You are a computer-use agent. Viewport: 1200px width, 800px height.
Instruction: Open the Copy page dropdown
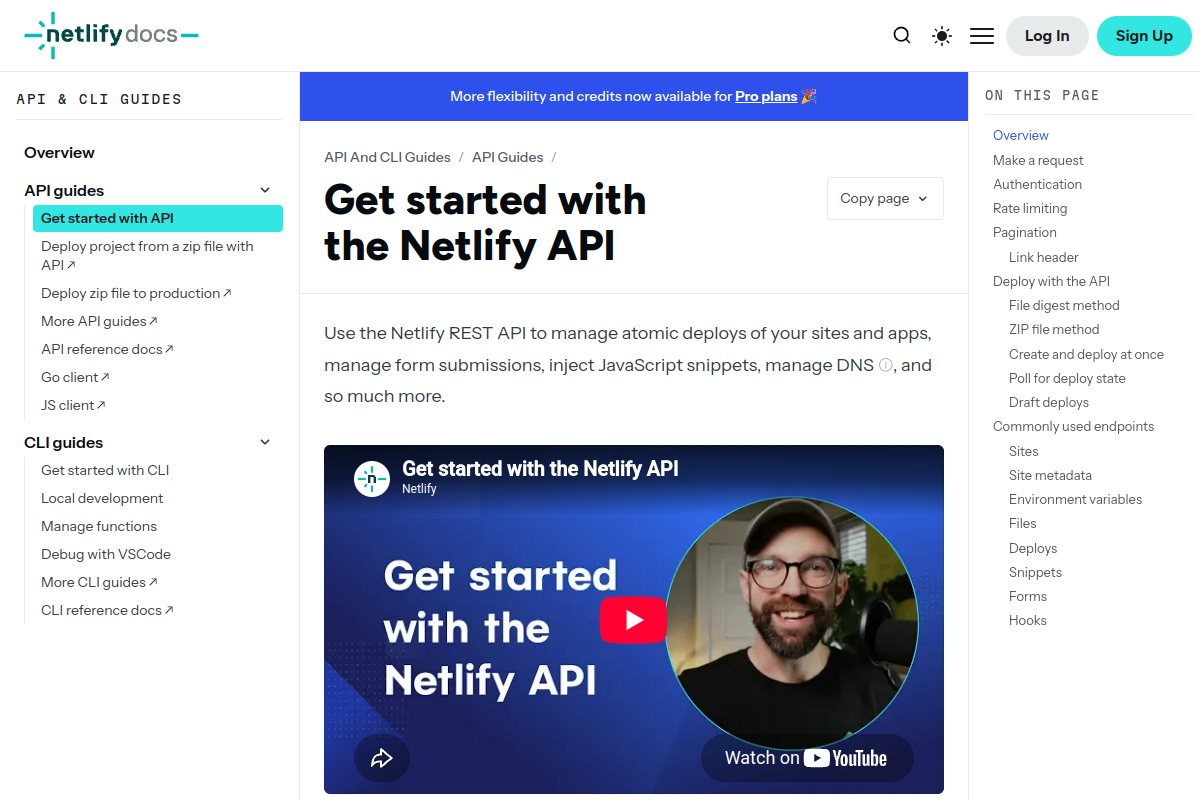(x=885, y=199)
